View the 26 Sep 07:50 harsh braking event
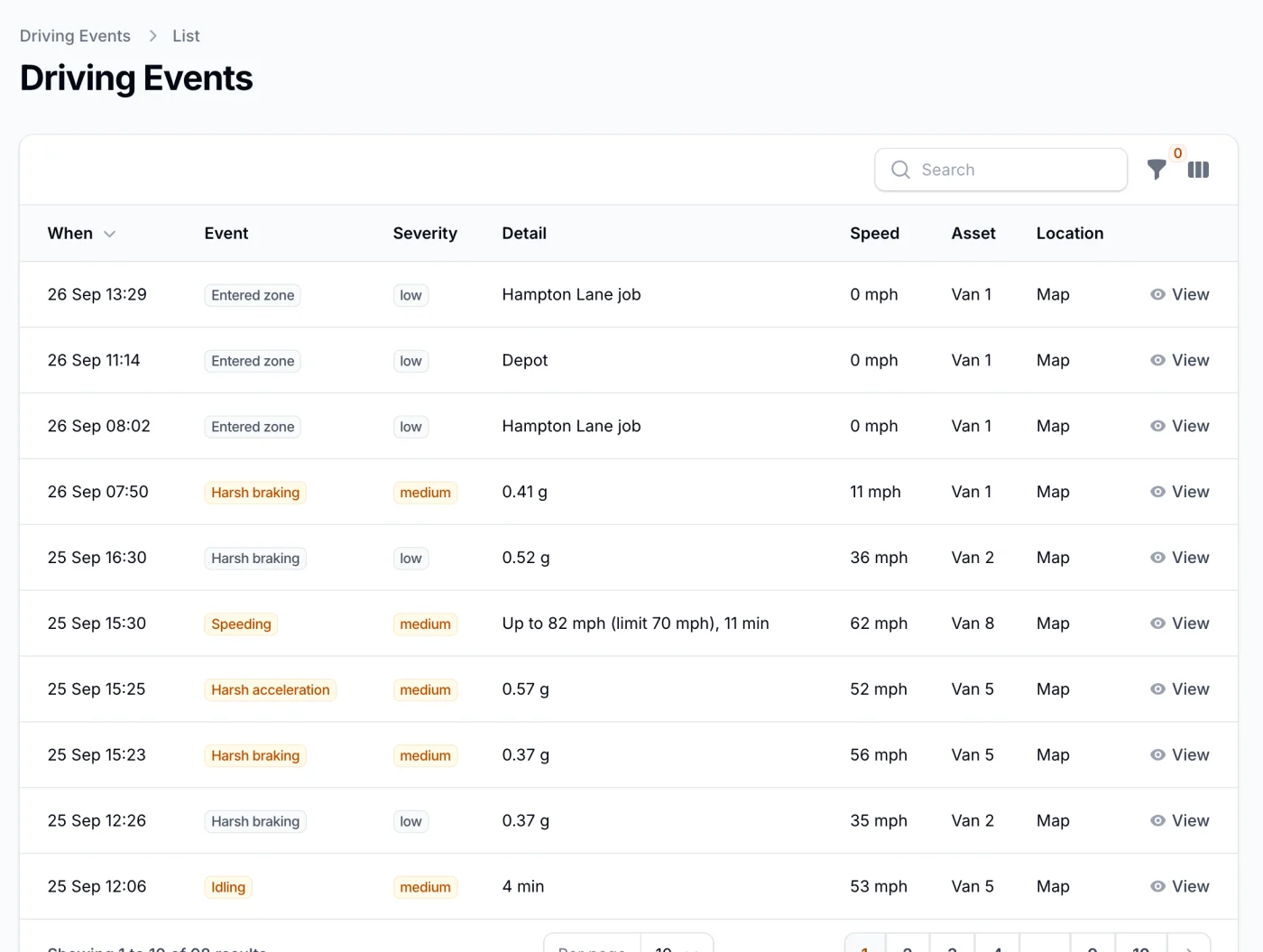The width and height of the screenshot is (1263, 952). click(1180, 492)
